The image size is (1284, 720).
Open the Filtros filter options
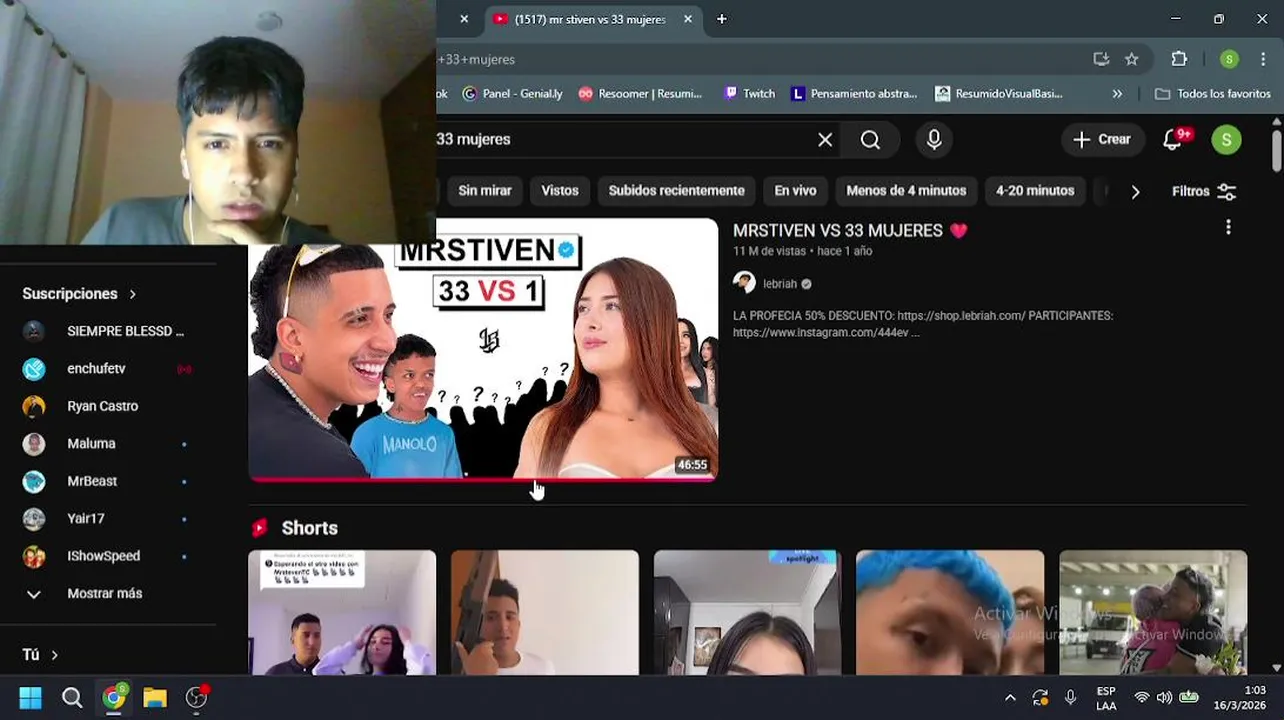click(x=1204, y=191)
